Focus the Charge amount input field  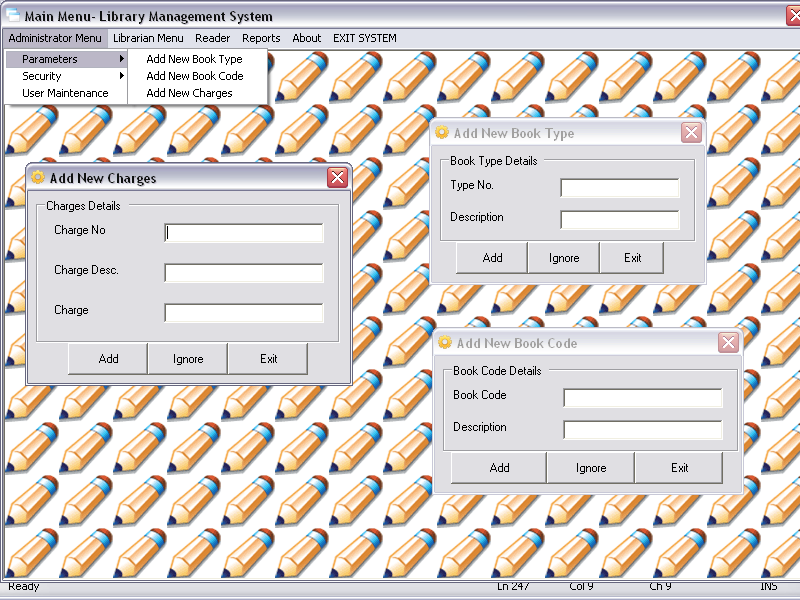pos(244,312)
